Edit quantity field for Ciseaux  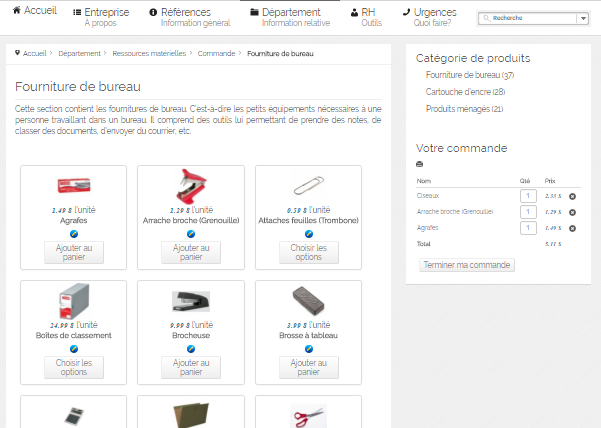528,196
